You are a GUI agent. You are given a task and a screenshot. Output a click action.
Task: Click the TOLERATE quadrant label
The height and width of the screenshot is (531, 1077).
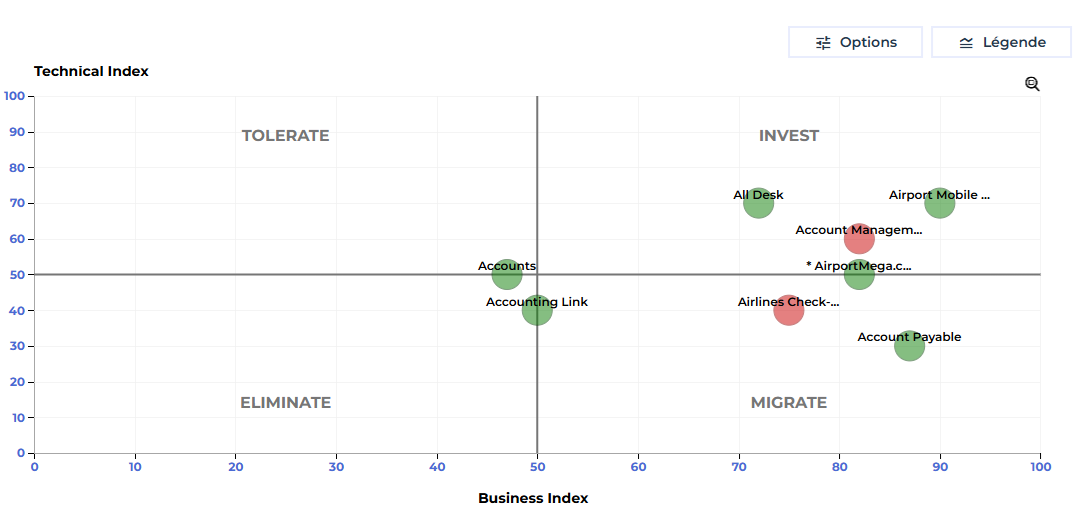coord(285,136)
